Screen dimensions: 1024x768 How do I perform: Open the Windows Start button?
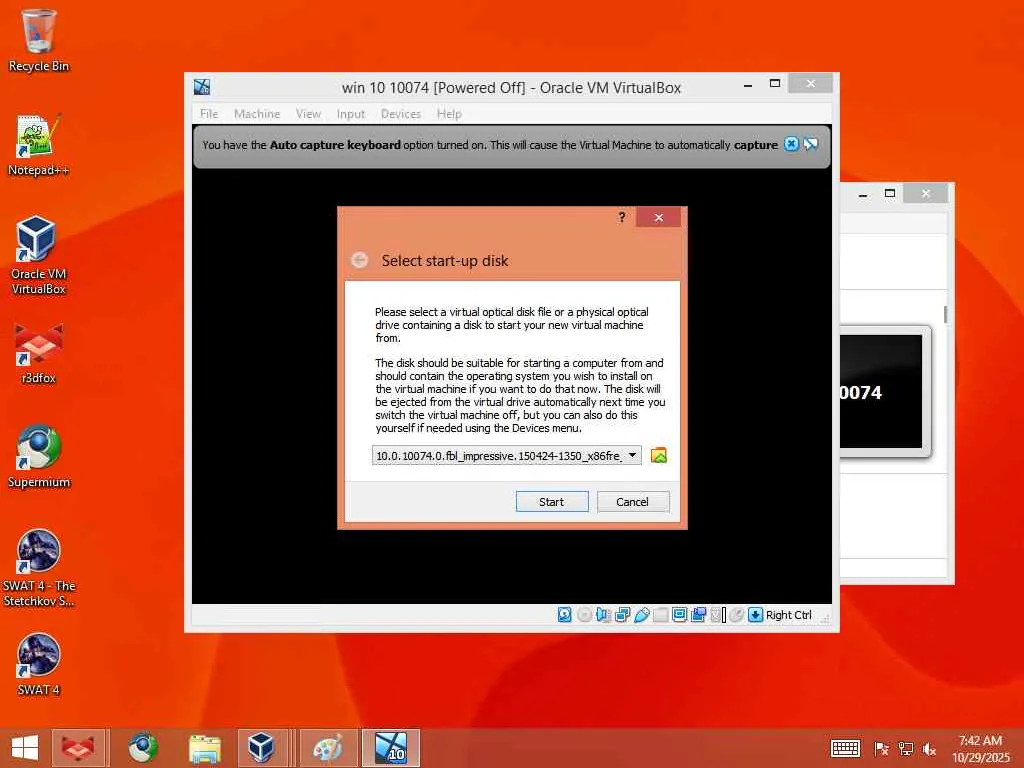click(25, 748)
